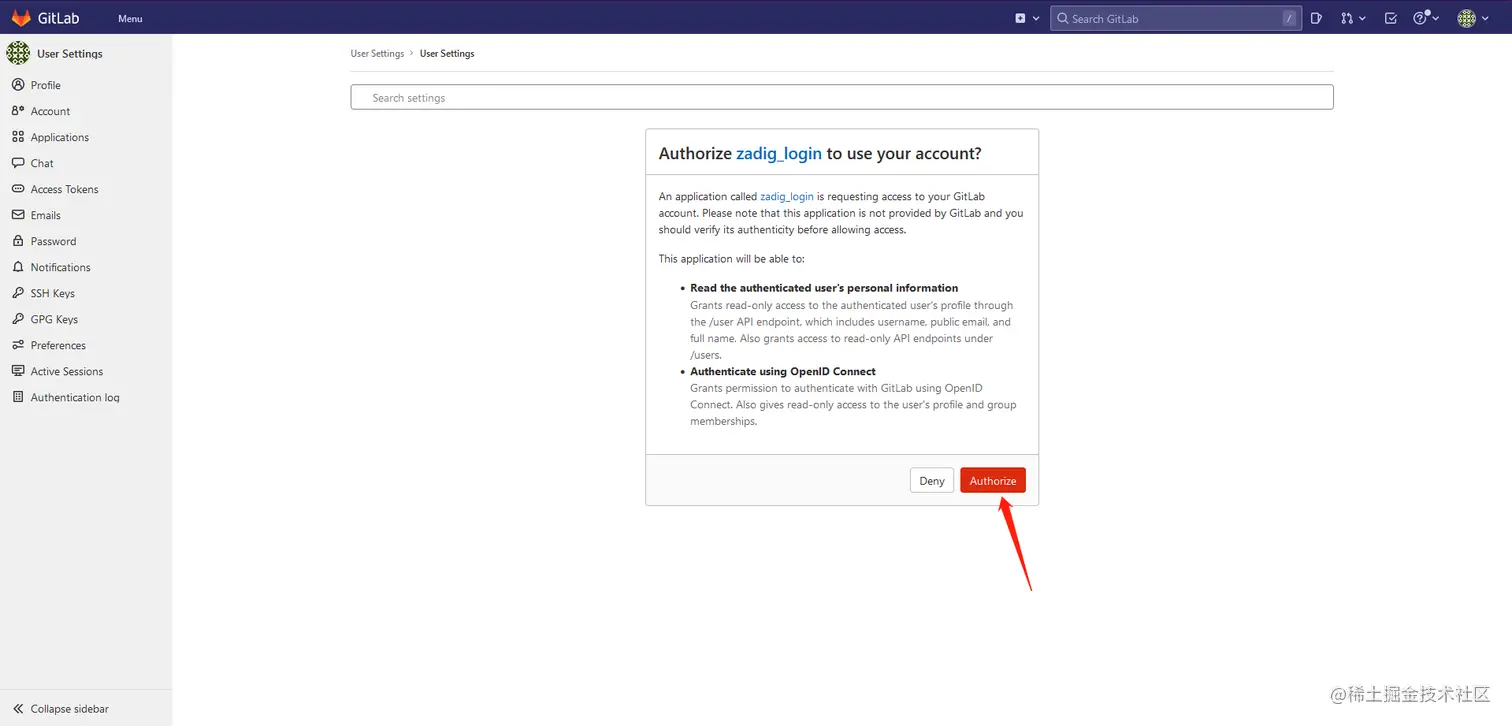Screen dimensions: 1512x726
Task: Click the SSH Keys key icon
Action: click(18, 293)
